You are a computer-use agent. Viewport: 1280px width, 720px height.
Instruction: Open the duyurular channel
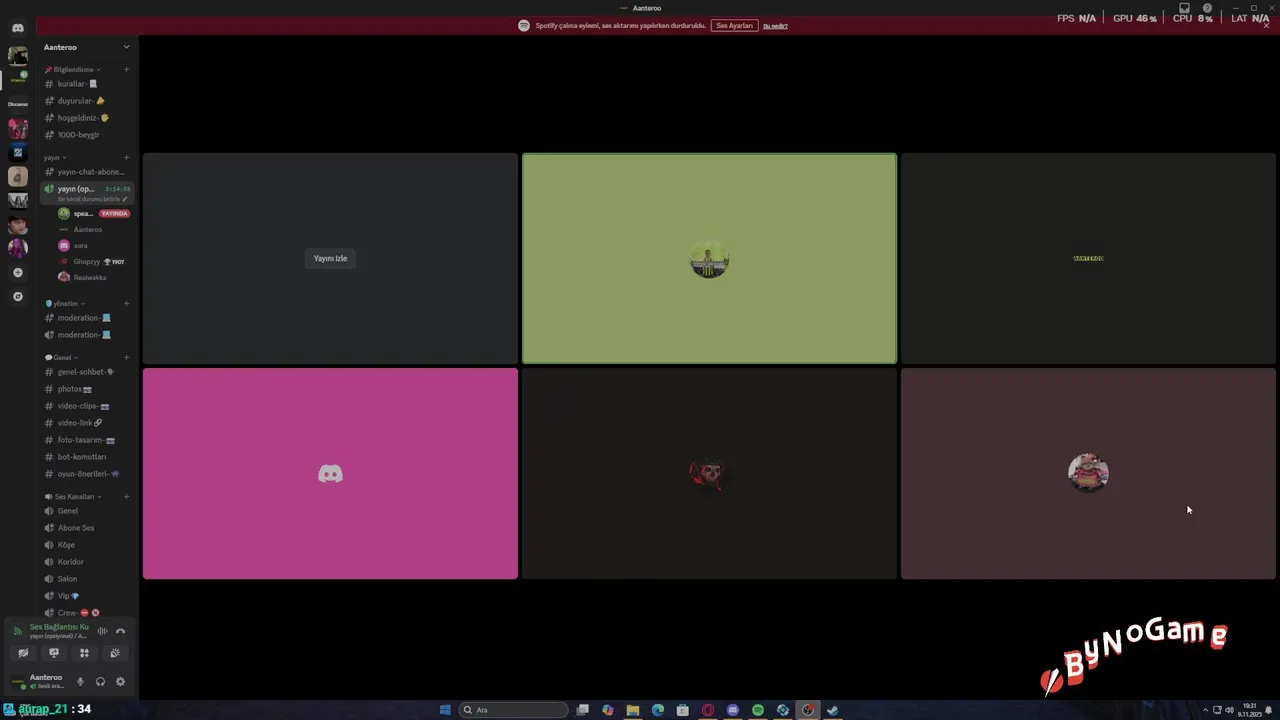87,101
